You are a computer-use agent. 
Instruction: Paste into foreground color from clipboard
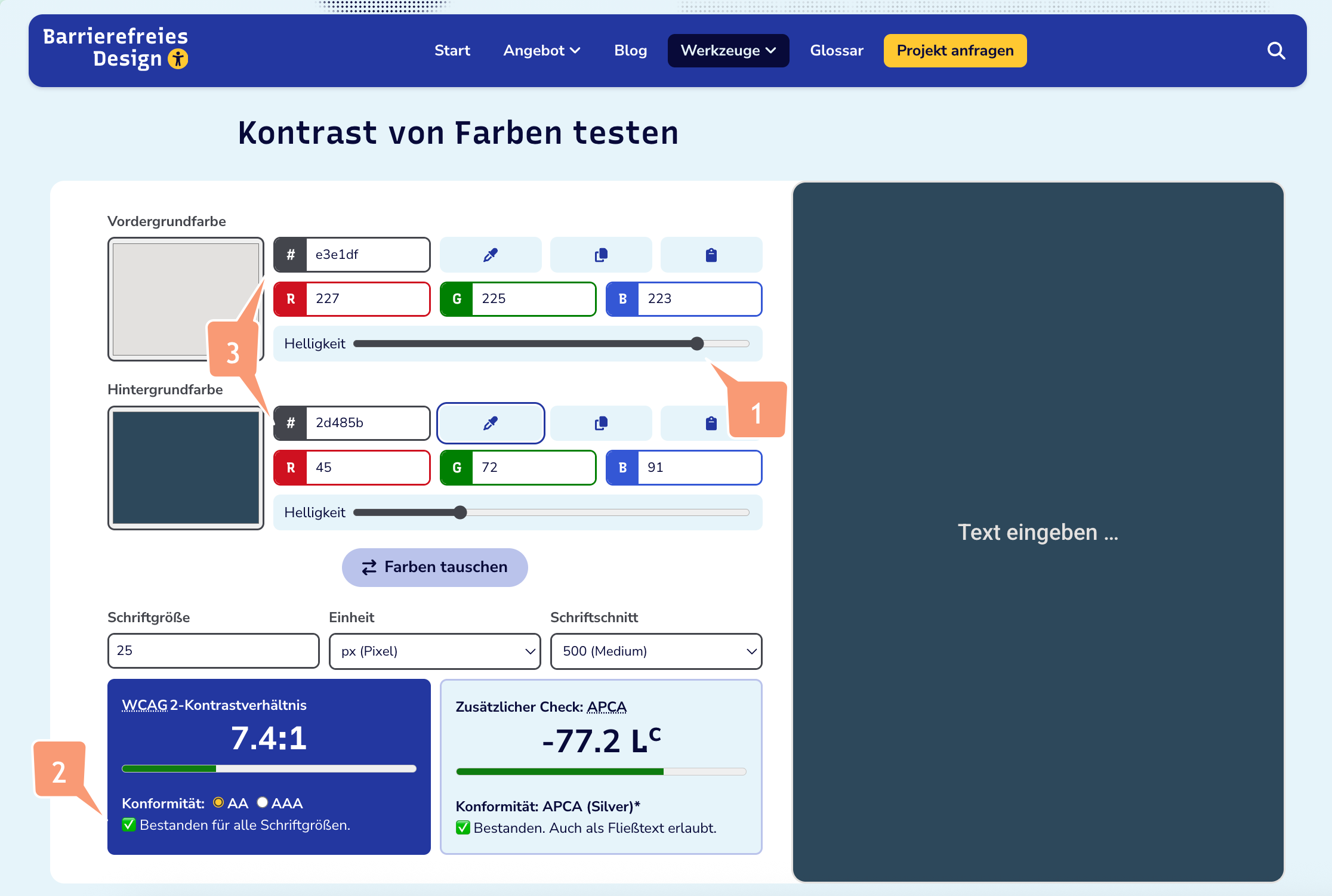pos(711,255)
